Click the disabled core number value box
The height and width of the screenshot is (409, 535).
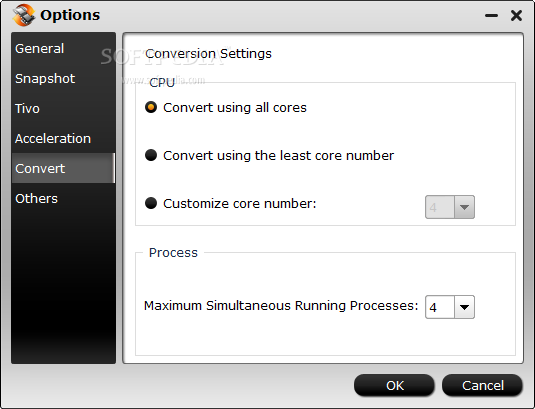coord(440,207)
